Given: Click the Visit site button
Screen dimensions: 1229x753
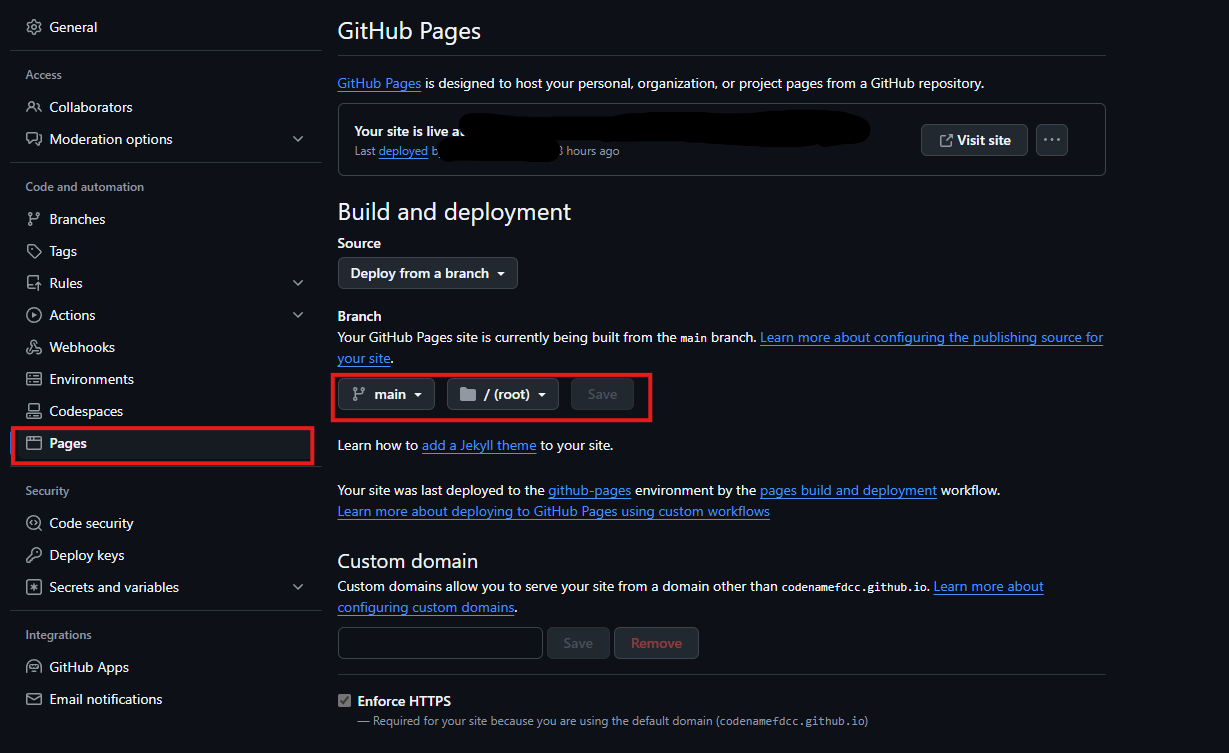Looking at the screenshot, I should pos(974,140).
